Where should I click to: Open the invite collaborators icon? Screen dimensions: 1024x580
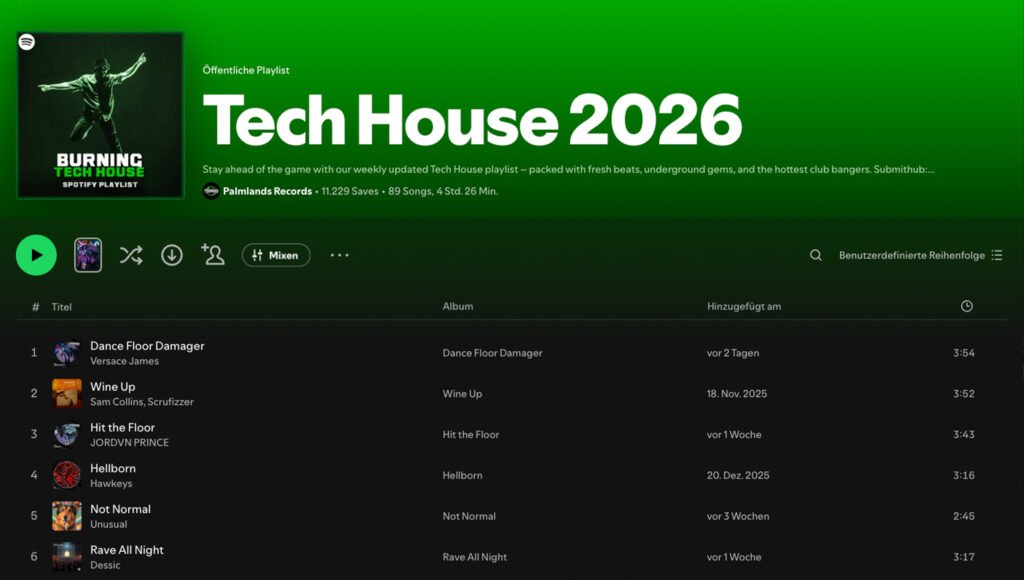[213, 255]
